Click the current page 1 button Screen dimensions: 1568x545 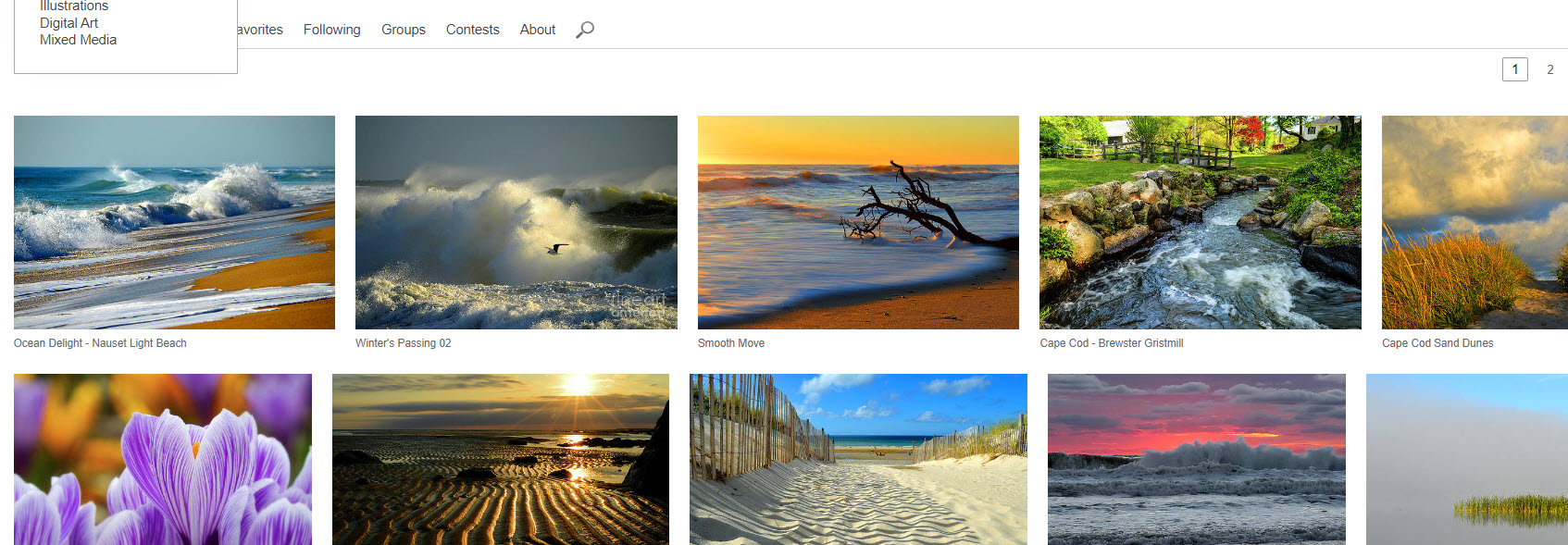pos(1515,69)
